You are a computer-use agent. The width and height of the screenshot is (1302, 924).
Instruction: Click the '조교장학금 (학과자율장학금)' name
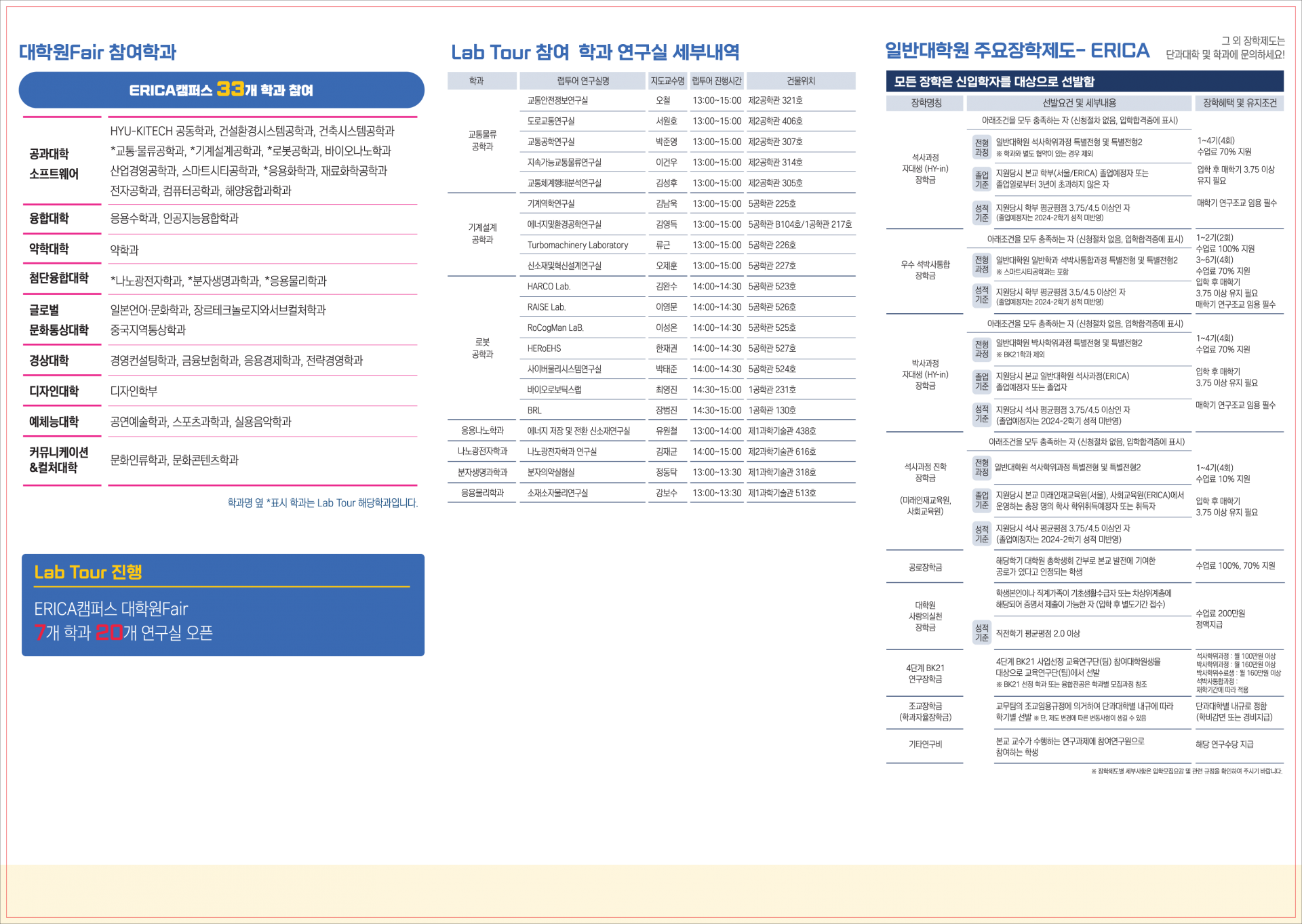[925, 712]
